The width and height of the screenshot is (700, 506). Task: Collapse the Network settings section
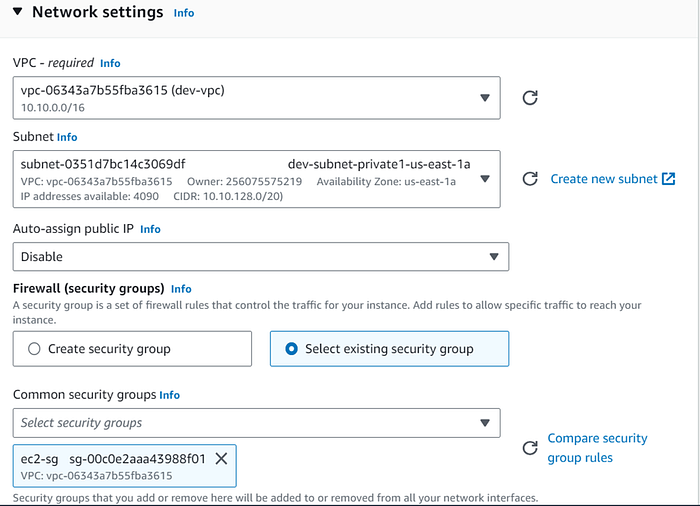click(x=17, y=13)
